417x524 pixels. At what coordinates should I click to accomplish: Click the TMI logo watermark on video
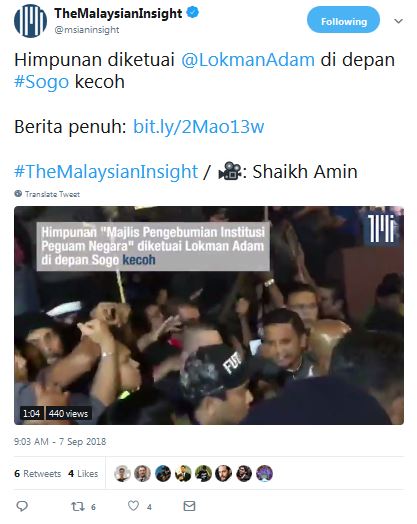tap(382, 228)
